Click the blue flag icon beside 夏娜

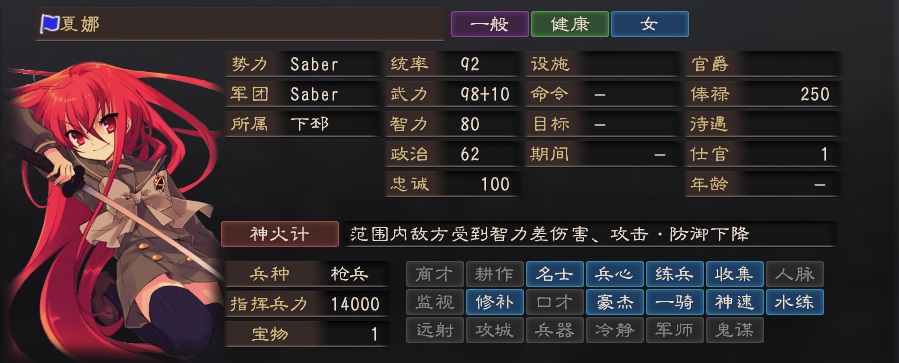click(49, 24)
